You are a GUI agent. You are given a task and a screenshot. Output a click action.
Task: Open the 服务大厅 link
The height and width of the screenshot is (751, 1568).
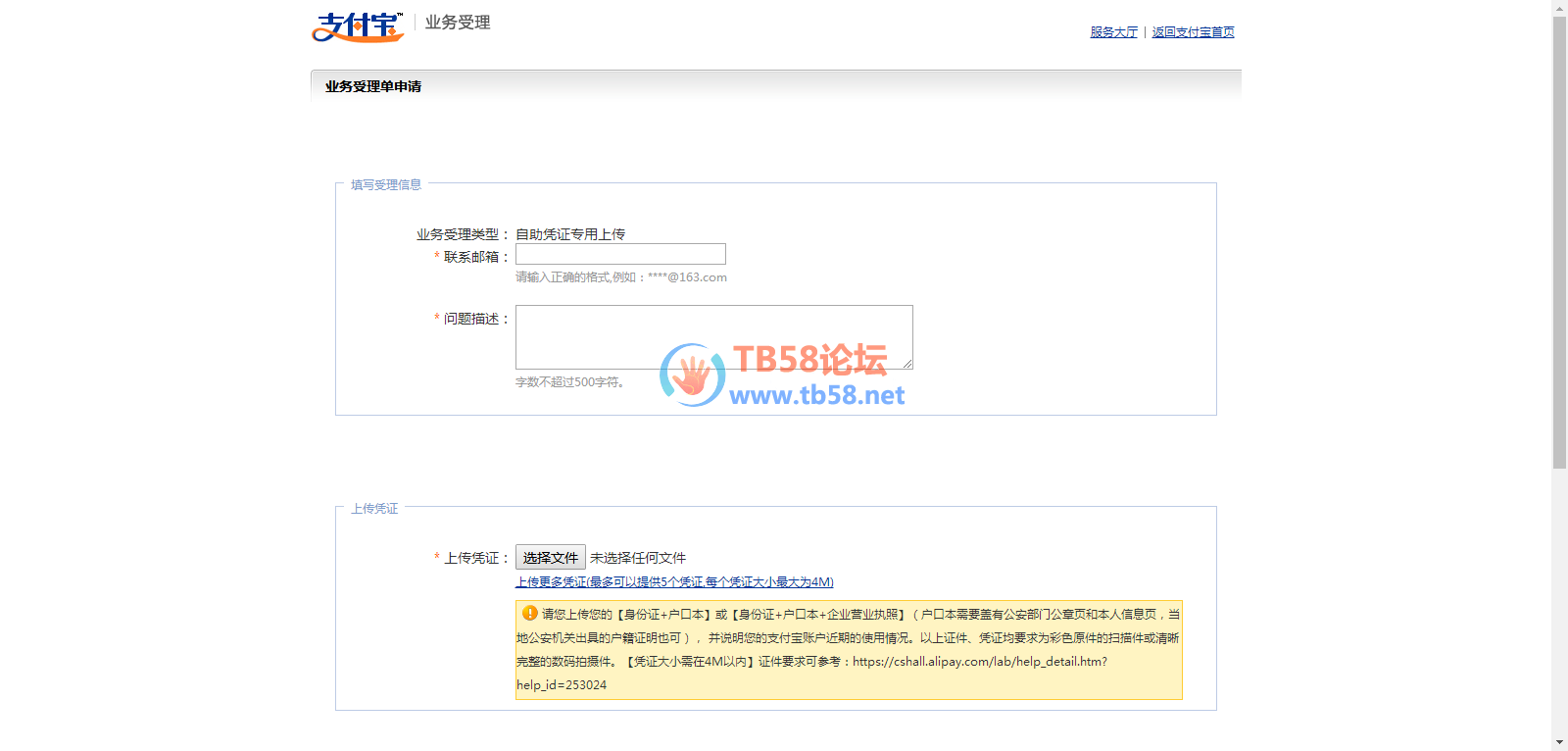tap(1113, 32)
